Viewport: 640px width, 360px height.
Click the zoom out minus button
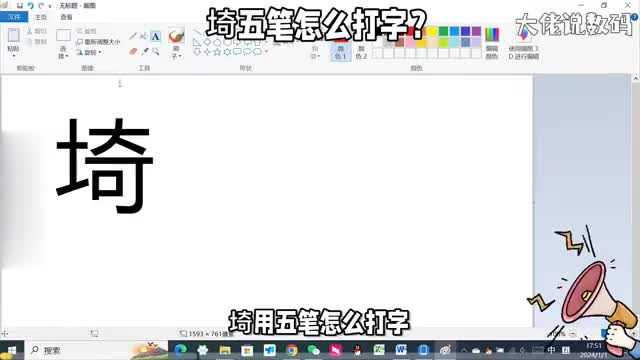pos(572,334)
